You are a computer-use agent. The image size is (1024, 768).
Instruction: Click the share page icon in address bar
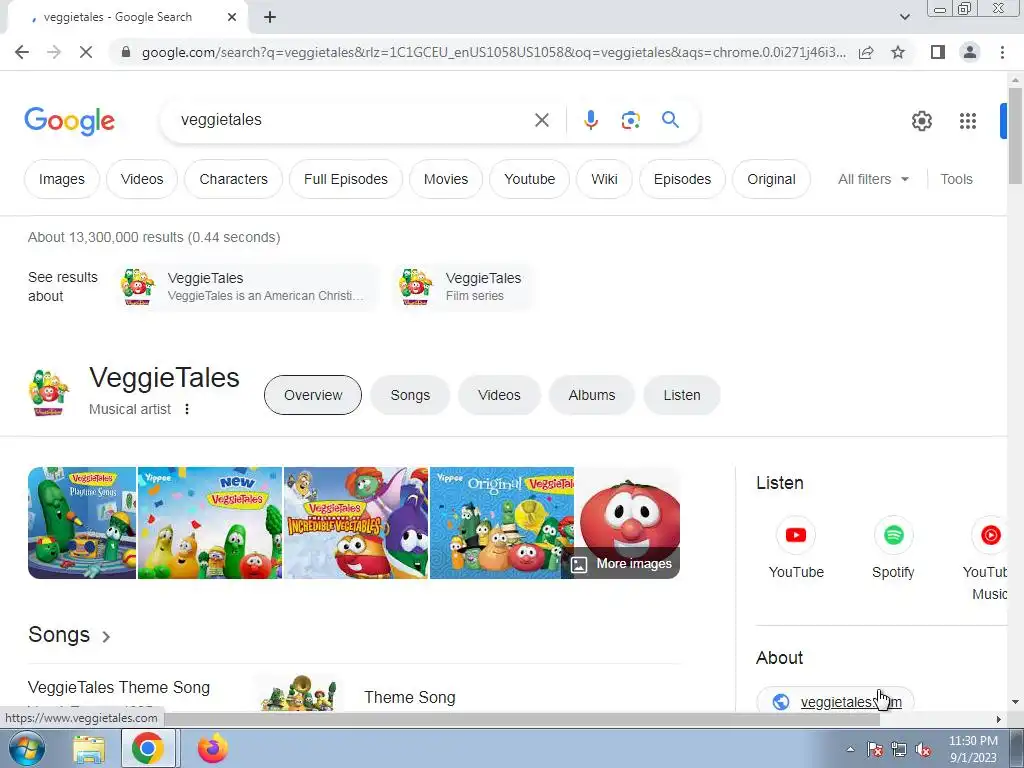866,52
